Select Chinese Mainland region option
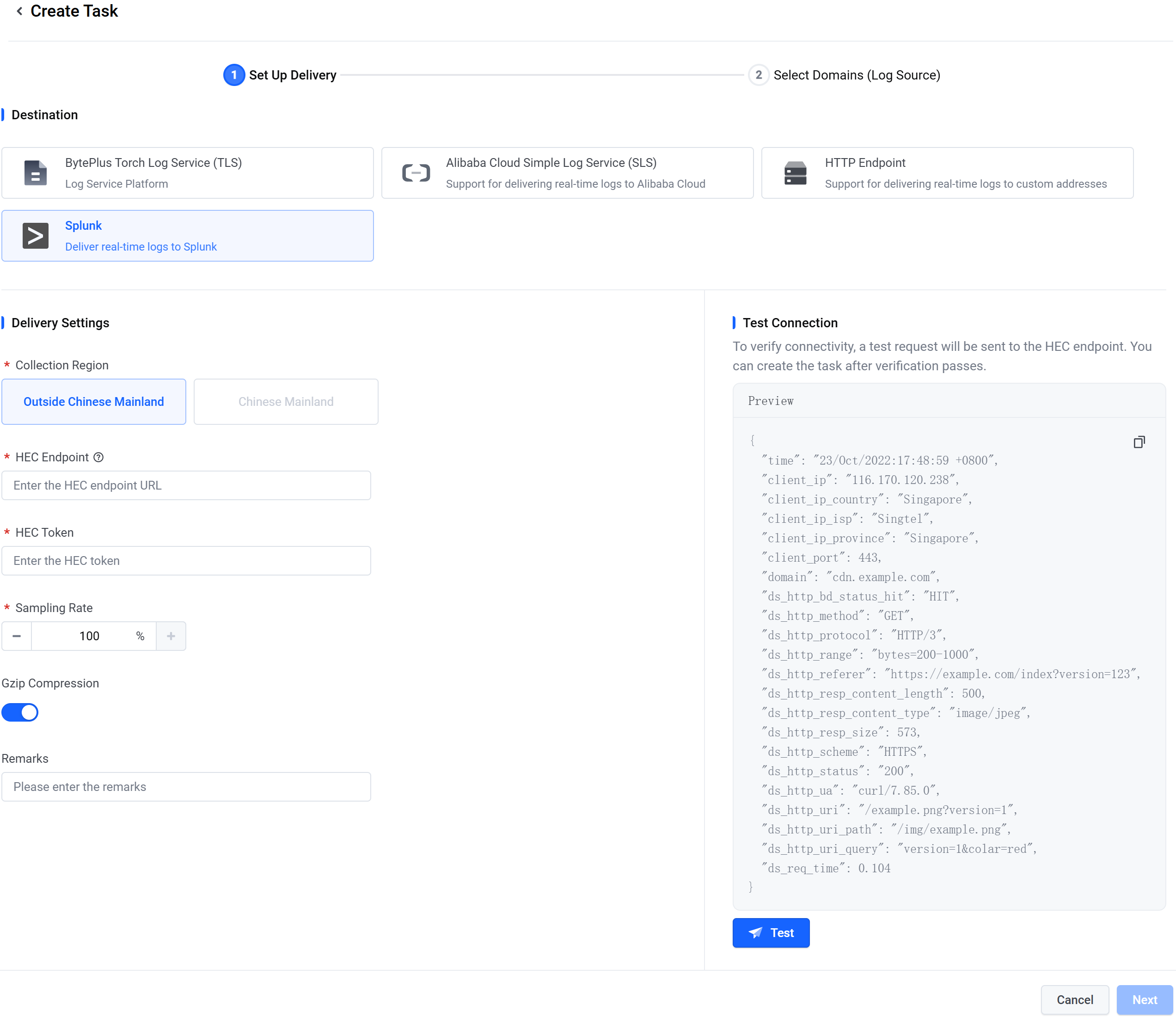Image resolution: width=1176 pixels, height=1017 pixels. [x=286, y=402]
